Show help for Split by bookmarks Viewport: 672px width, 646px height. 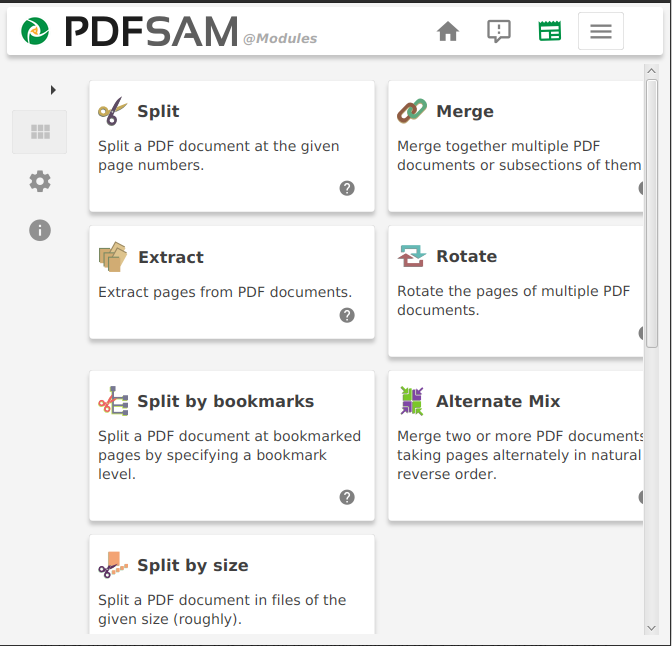(347, 497)
